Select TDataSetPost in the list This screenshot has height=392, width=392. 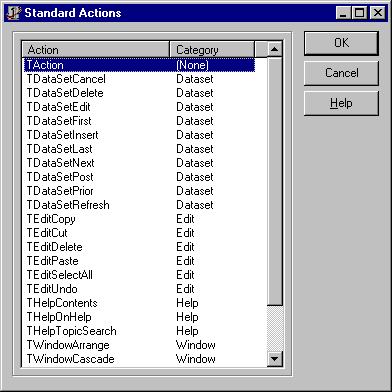click(139, 177)
